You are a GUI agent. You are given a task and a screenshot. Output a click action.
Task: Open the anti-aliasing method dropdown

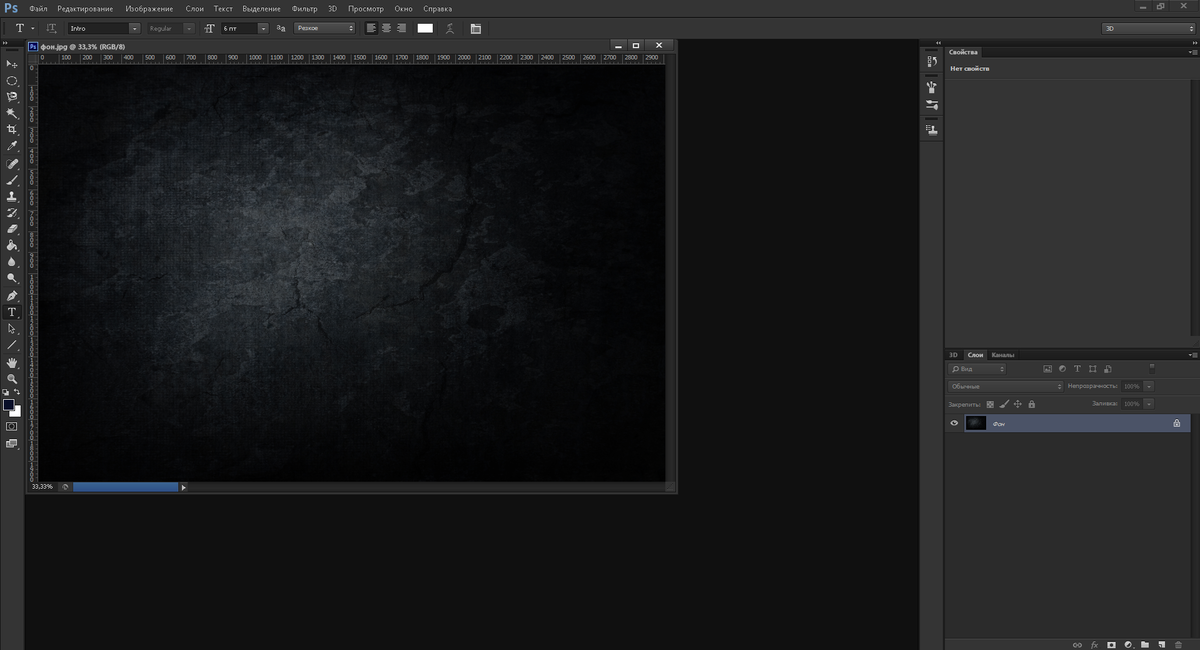(325, 28)
